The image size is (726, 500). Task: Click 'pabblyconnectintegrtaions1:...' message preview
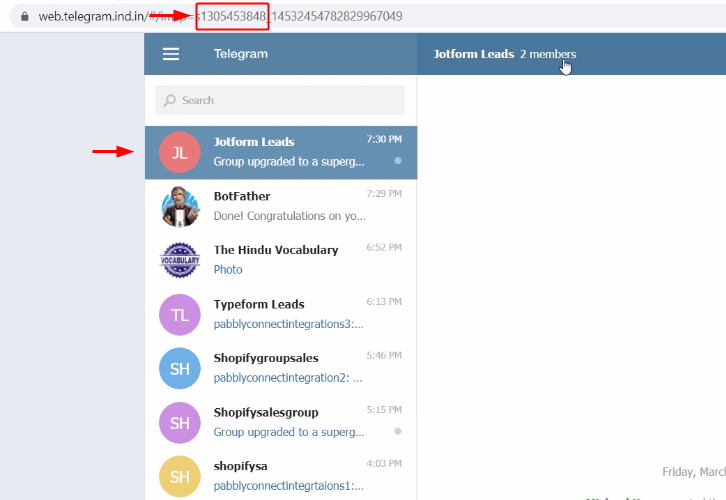[288, 486]
